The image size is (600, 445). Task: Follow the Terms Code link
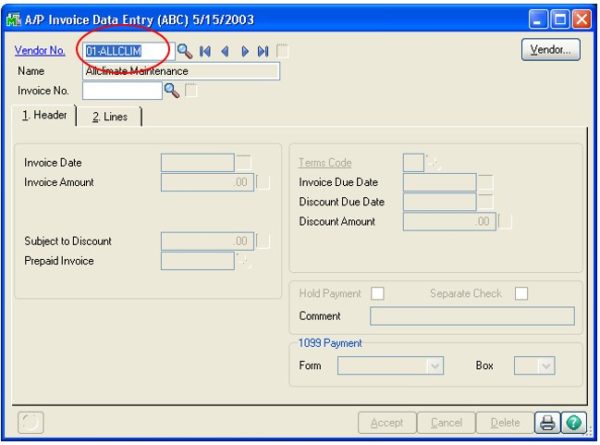tap(325, 163)
